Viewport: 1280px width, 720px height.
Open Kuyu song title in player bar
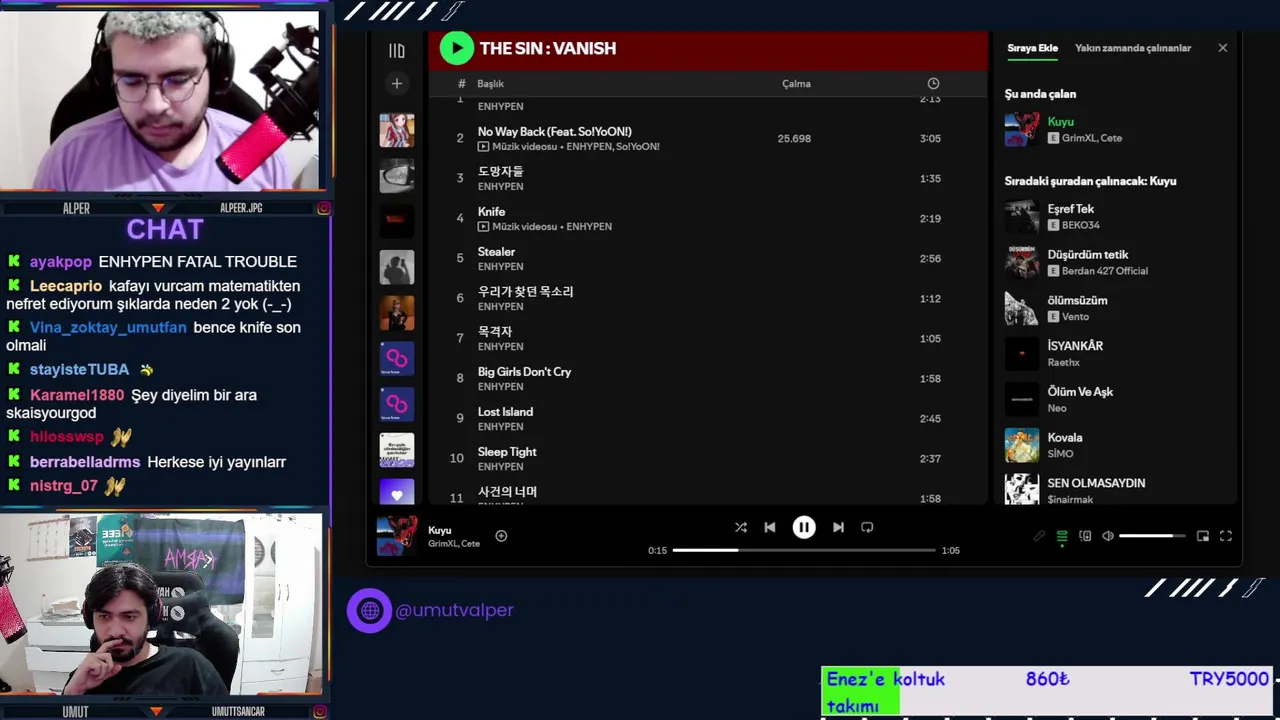[x=440, y=530]
